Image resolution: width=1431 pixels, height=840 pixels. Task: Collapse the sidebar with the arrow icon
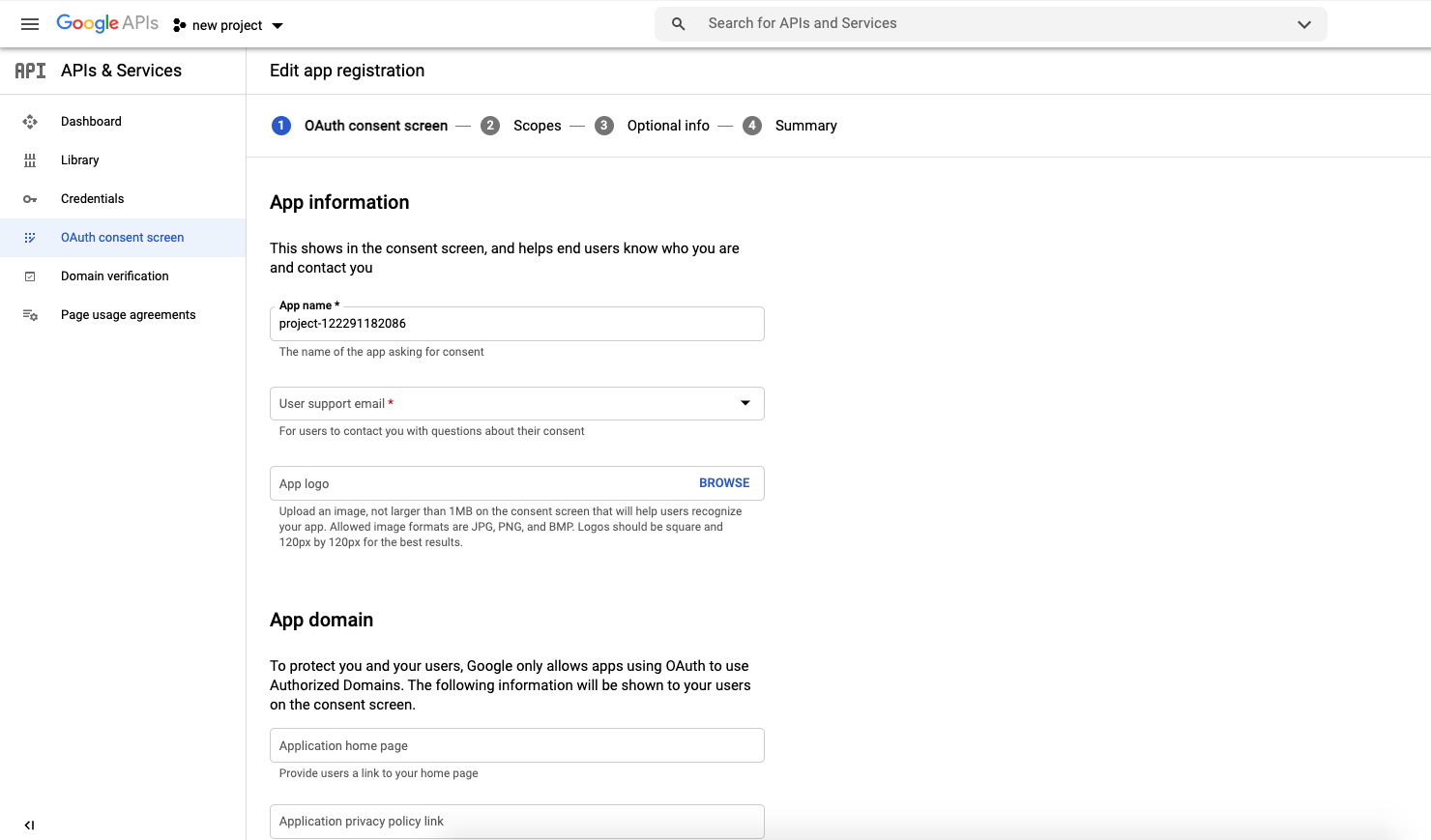[29, 825]
